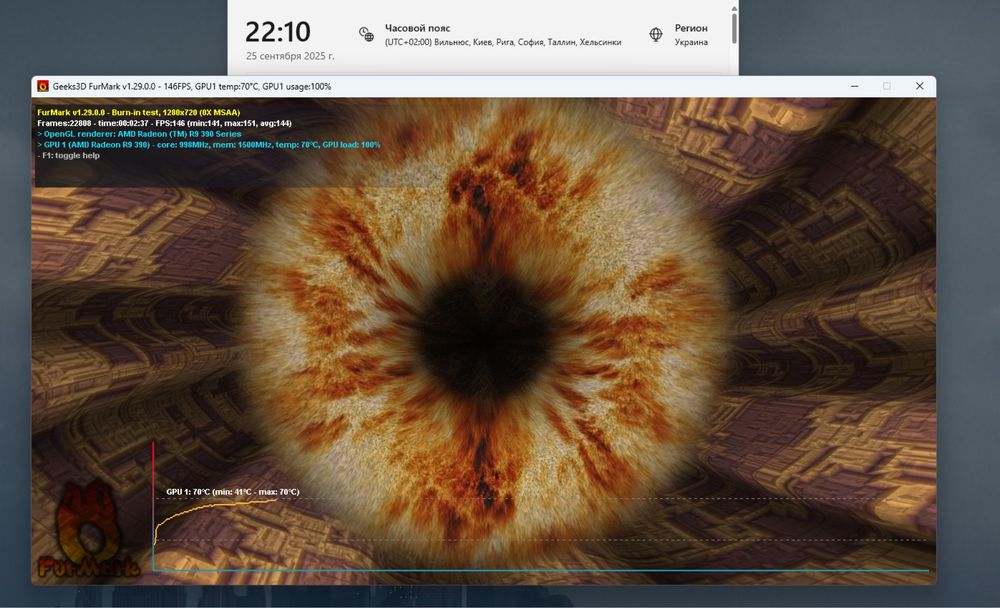Click the 22:10 clock readout
The image size is (1000, 608).
(x=277, y=31)
